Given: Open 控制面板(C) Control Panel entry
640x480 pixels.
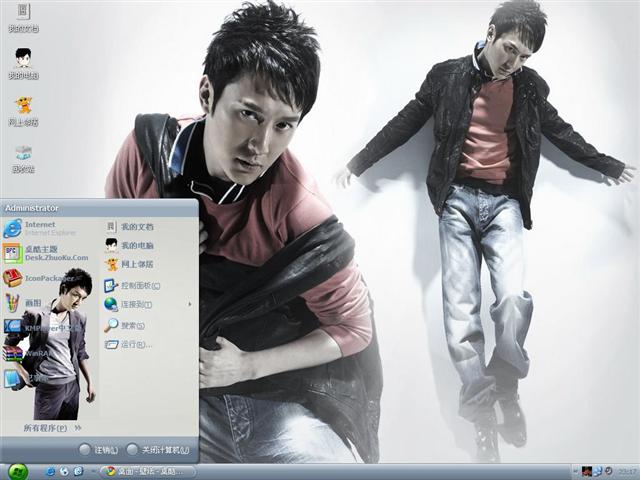Looking at the screenshot, I should [140, 285].
